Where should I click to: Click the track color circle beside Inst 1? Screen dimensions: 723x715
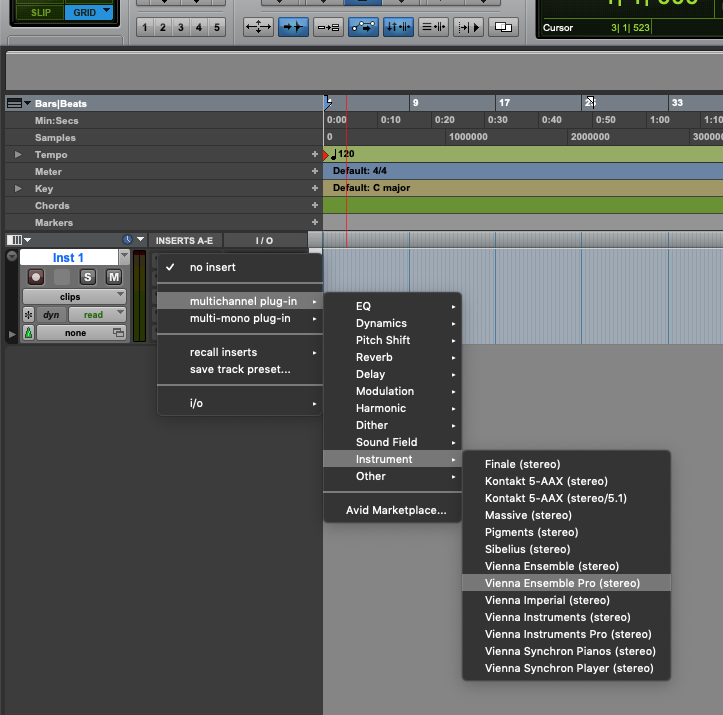click(12, 256)
